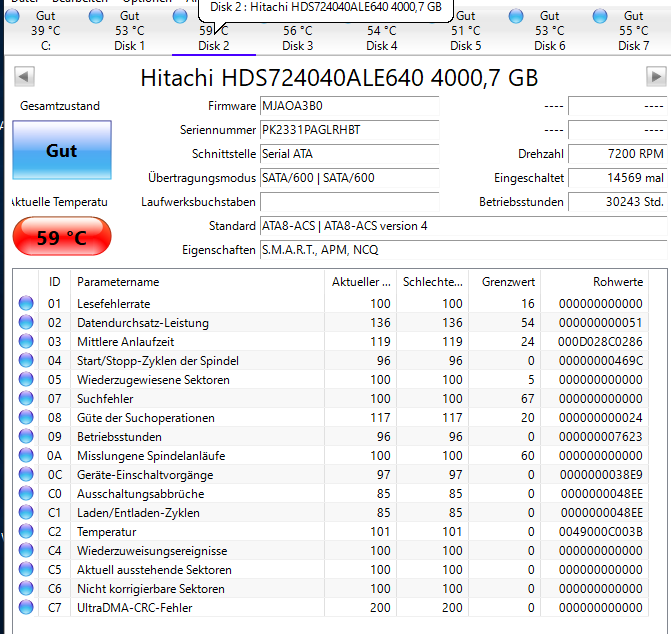Click status orb for Laden/Entladen-Zyklen row
The height and width of the screenshot is (634, 671).
coord(26,513)
